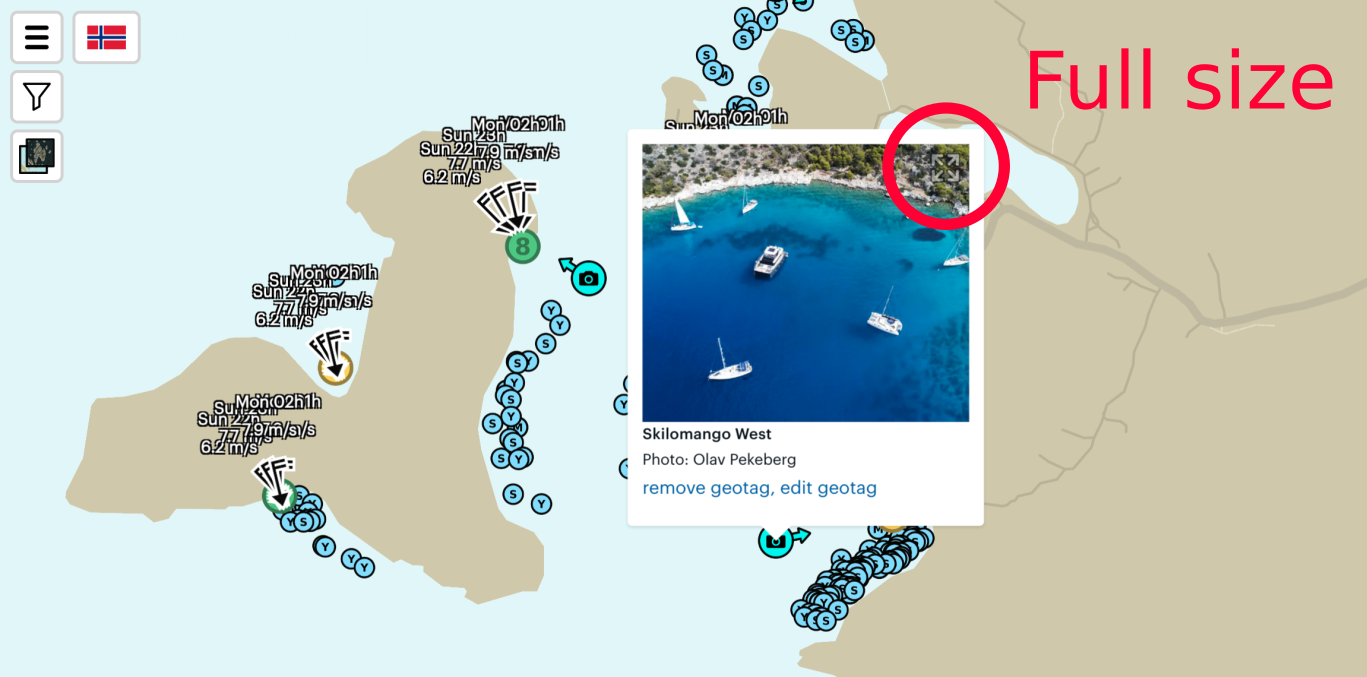Click the edit geotag link
Screen dimensions: 1367x677
[828, 488]
